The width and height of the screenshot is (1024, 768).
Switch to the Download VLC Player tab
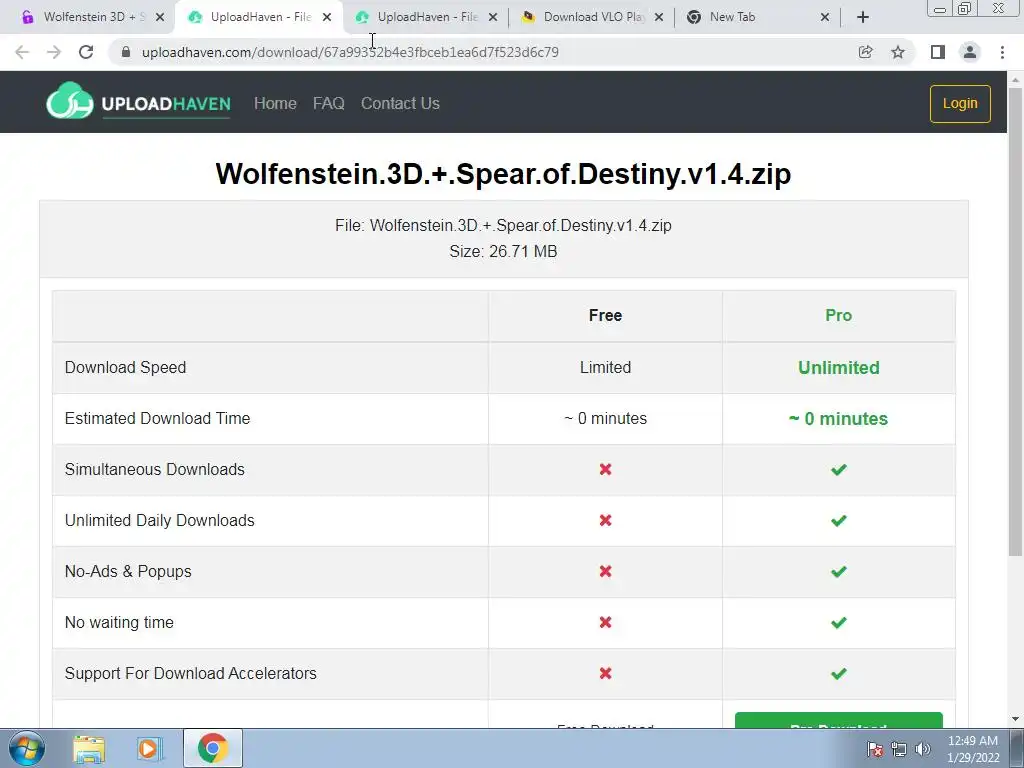pyautogui.click(x=592, y=17)
